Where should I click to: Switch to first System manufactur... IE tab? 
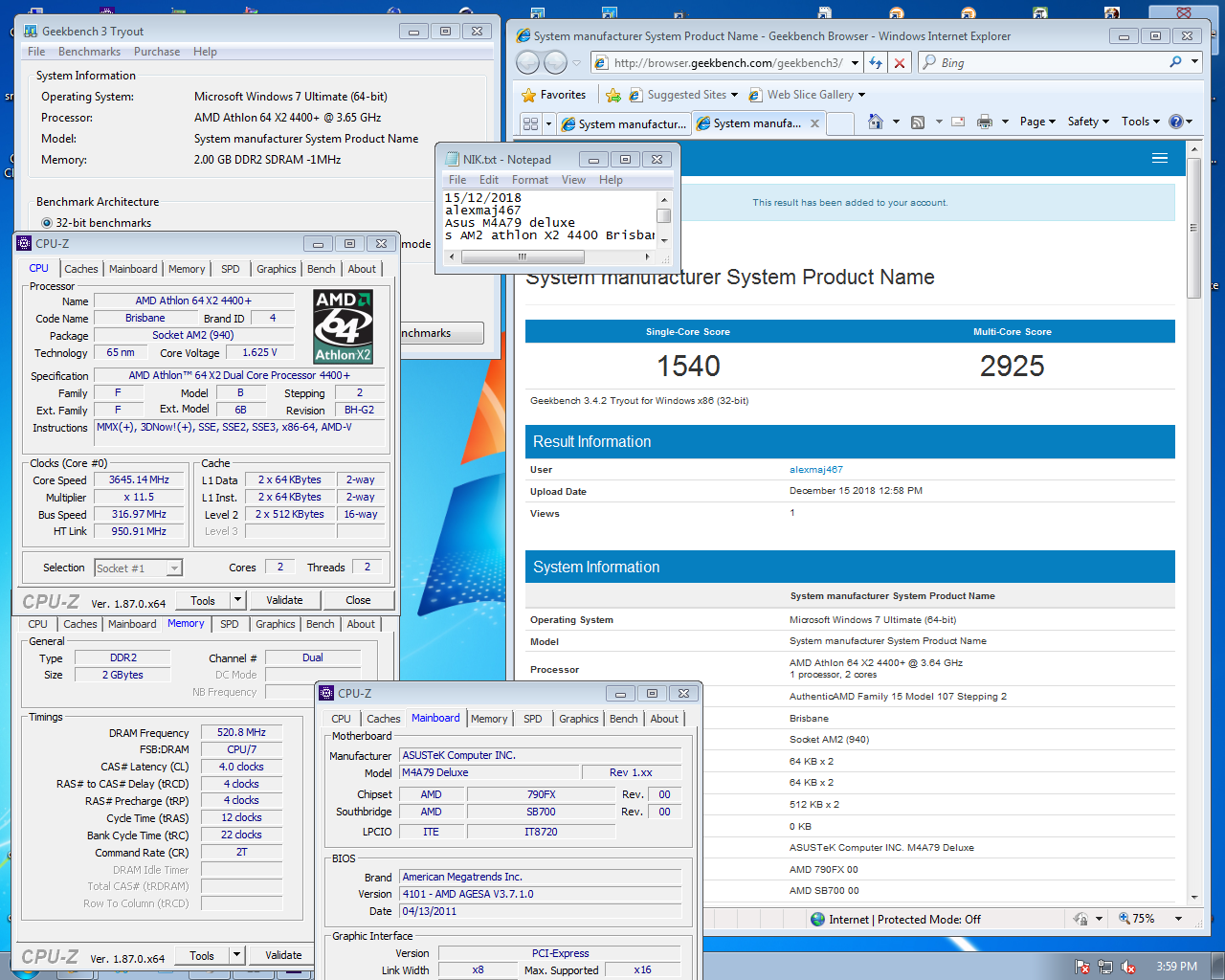pos(624,123)
